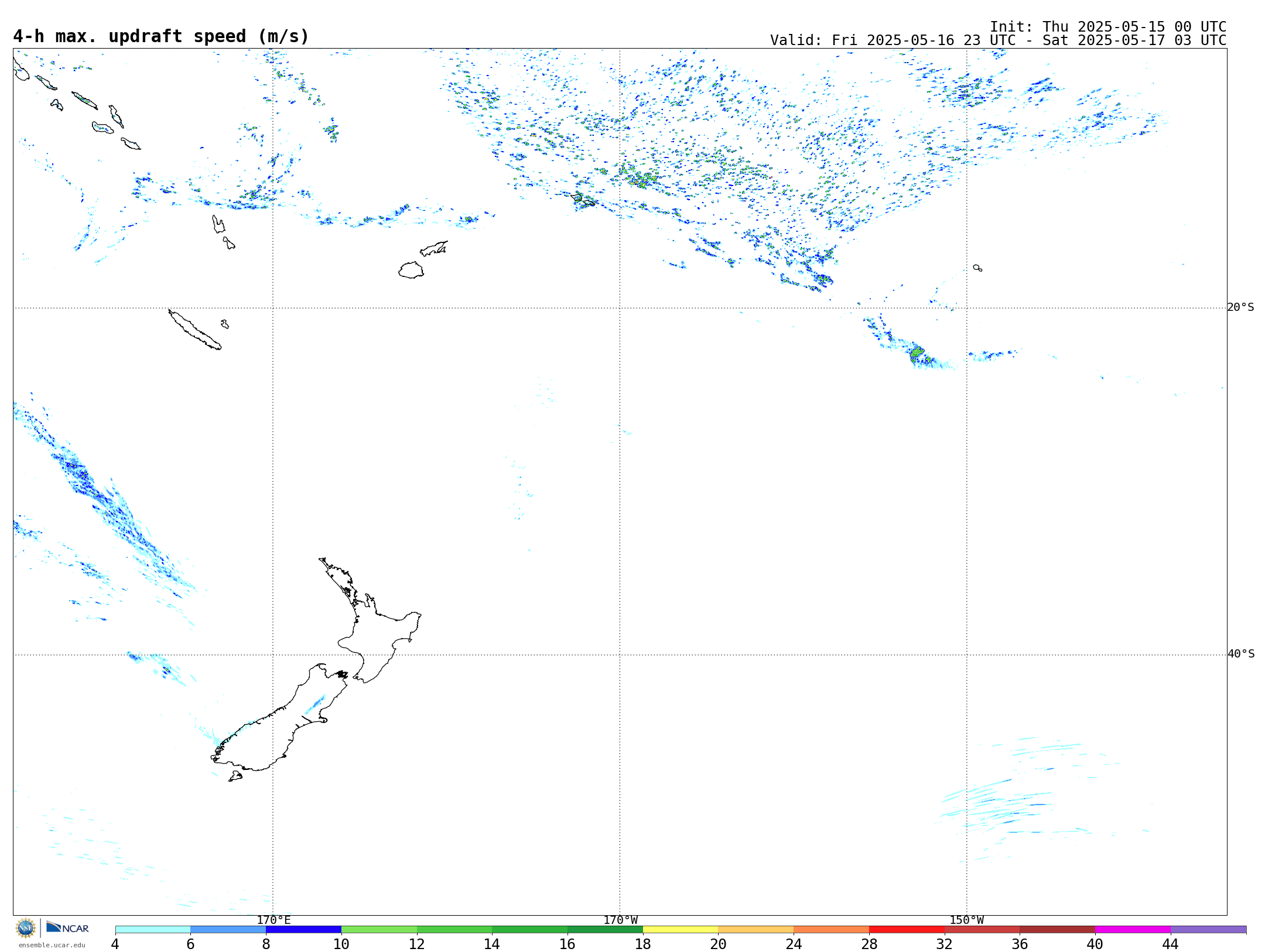Click the NCAR logo
The height and width of the screenshot is (952, 1265).
[x=67, y=927]
